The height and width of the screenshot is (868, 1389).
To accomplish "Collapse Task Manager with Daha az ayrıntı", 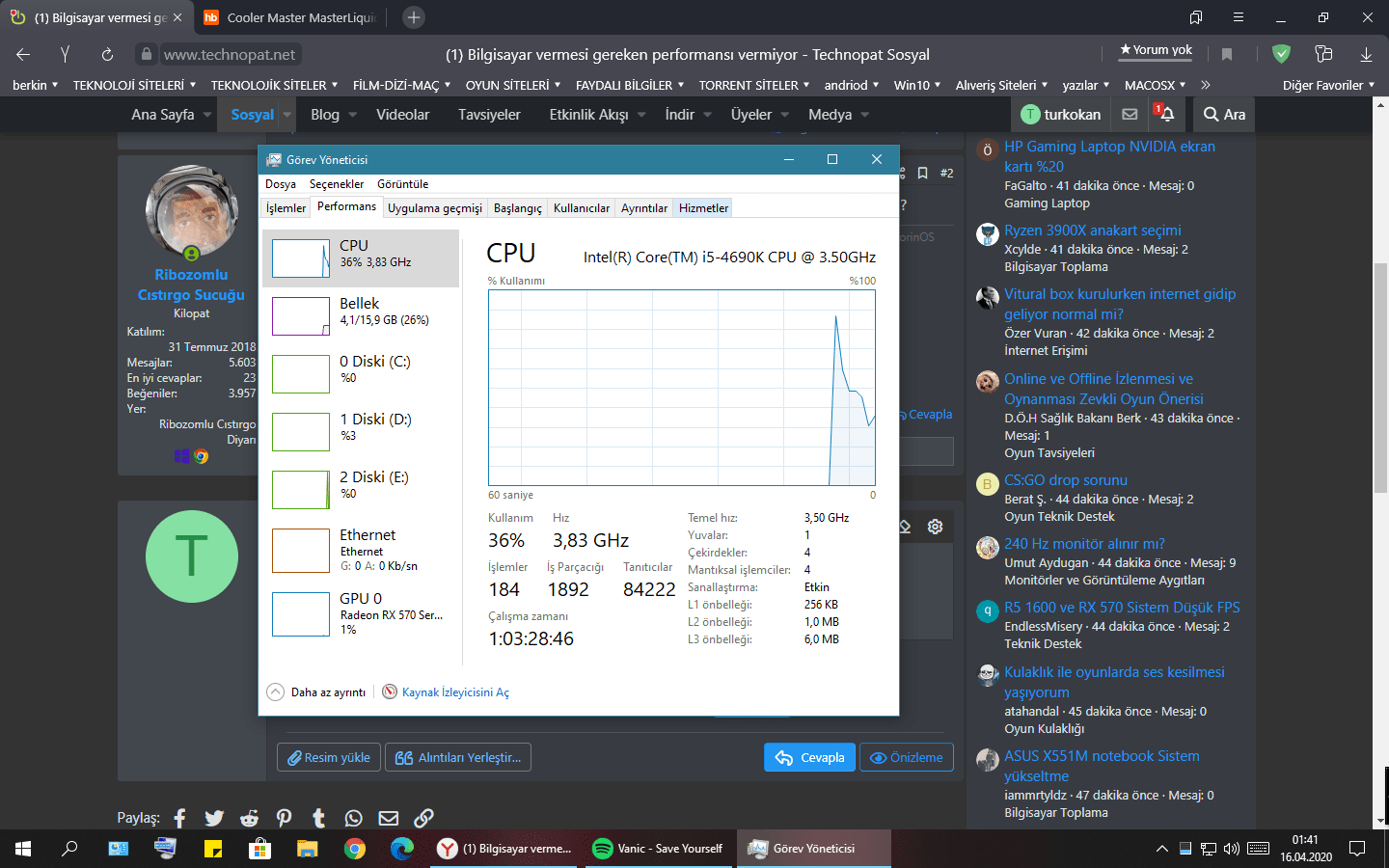I will click(x=316, y=692).
